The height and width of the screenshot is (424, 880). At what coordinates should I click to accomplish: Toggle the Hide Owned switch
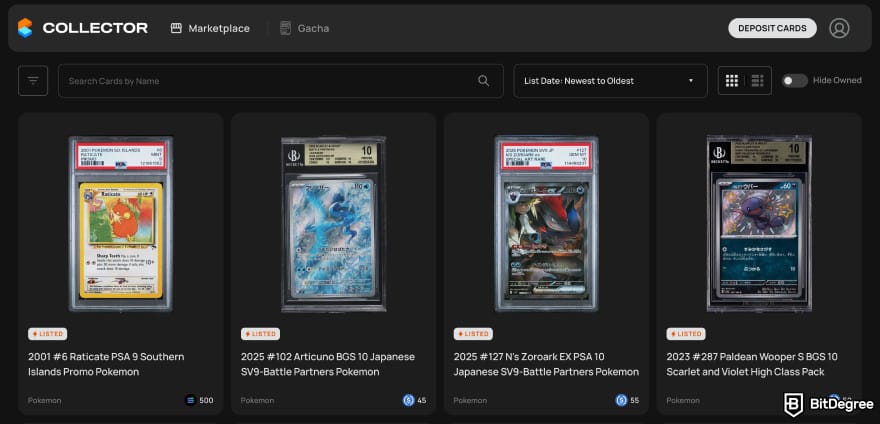795,81
